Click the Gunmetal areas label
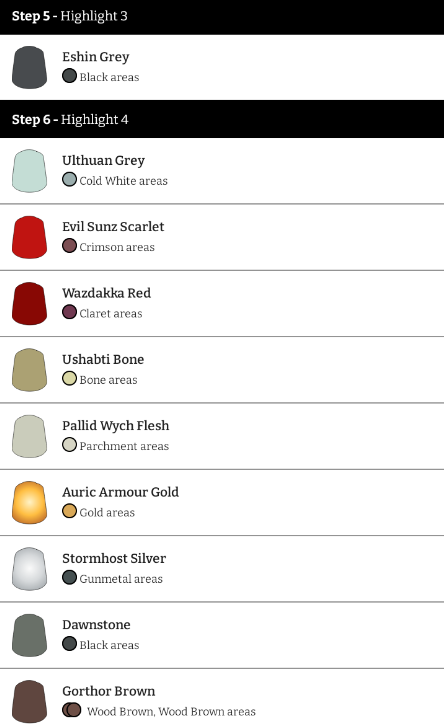Viewport: 444px width, 728px height. (x=121, y=579)
